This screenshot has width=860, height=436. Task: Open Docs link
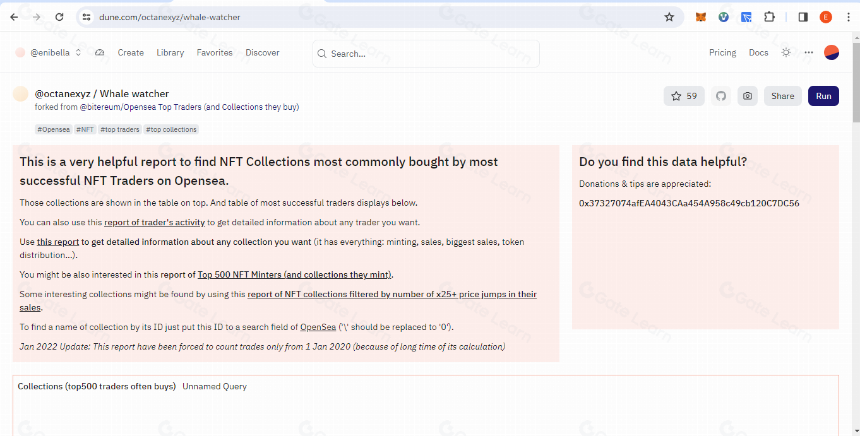pyautogui.click(x=759, y=53)
